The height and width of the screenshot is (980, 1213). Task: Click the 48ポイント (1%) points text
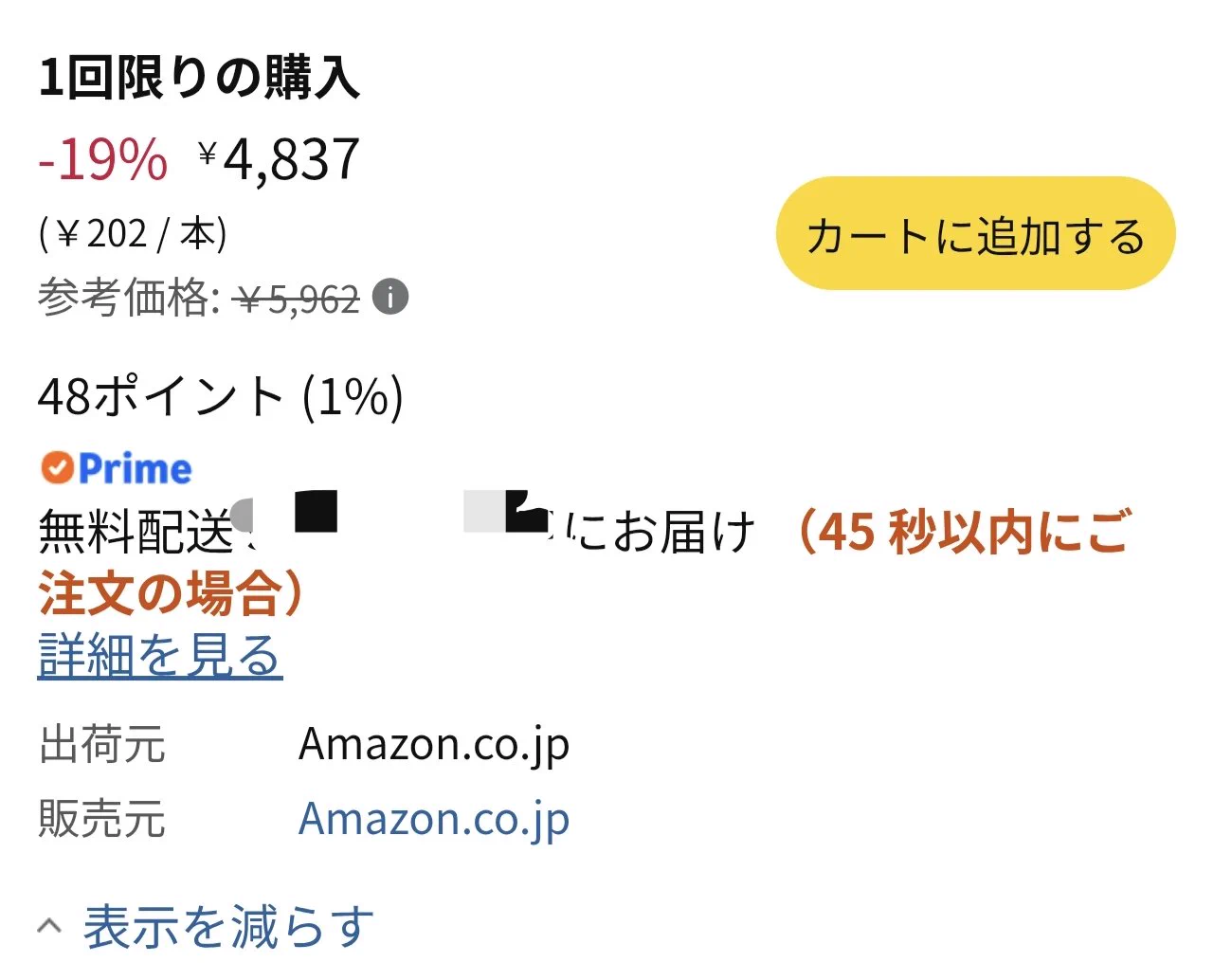[221, 396]
